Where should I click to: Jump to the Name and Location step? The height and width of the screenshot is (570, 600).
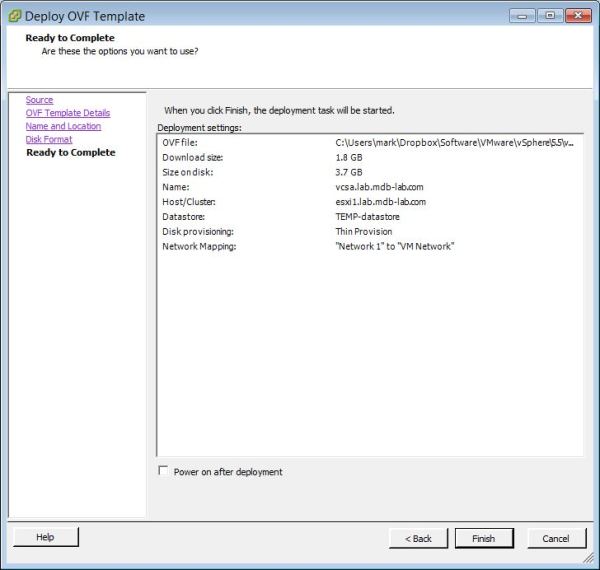click(x=63, y=126)
